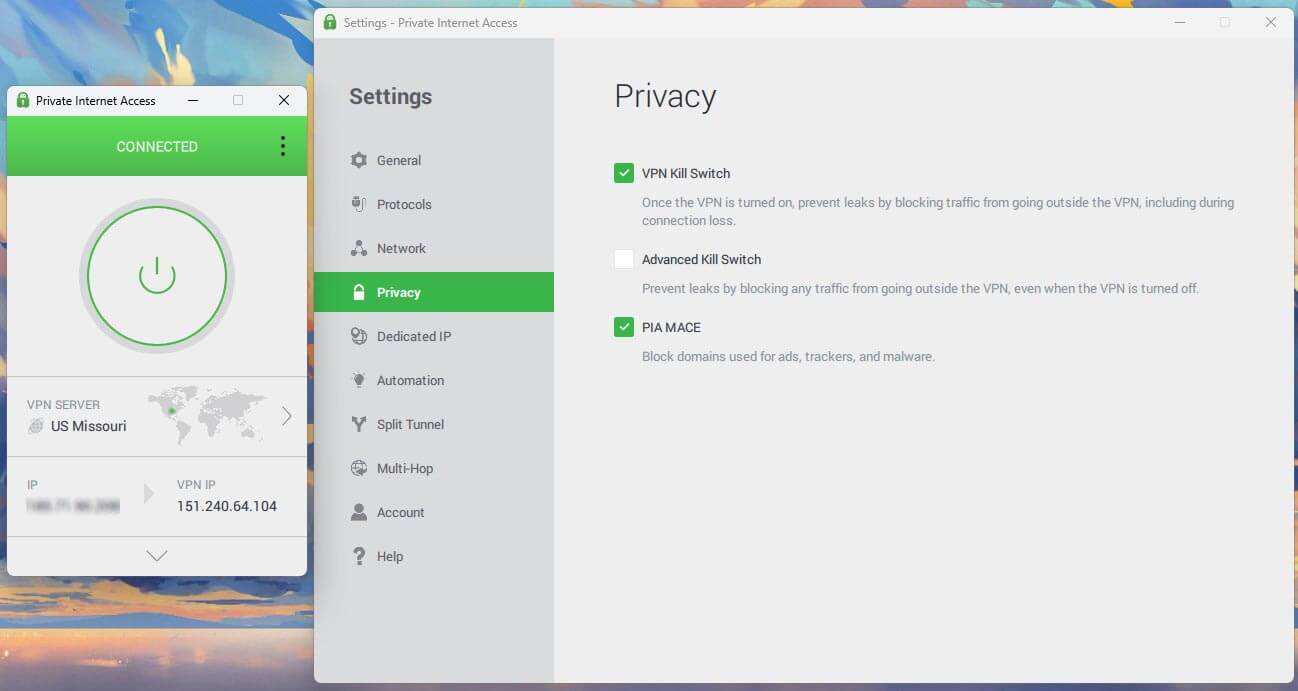Click the lock icon in Settings title bar
The image size is (1298, 691).
[330, 22]
